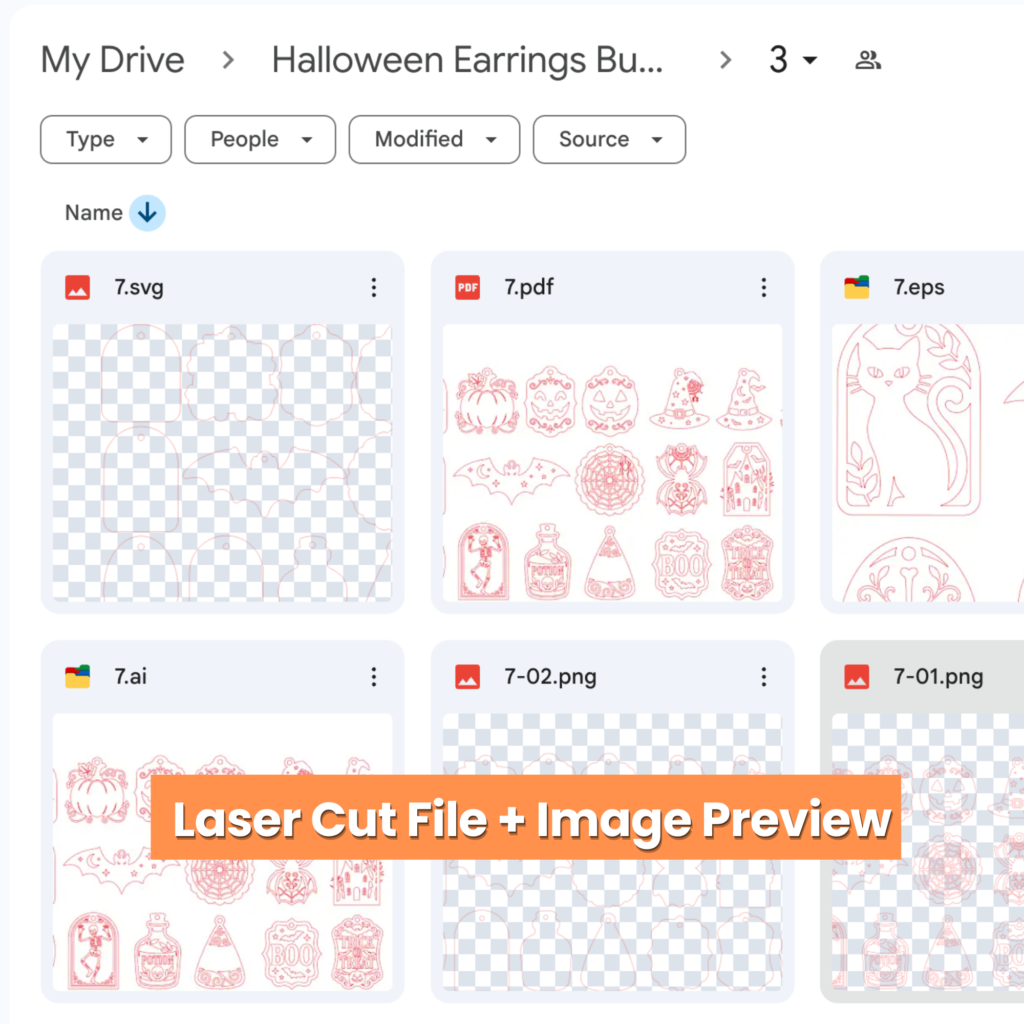Select the file name 7-01.png
The width and height of the screenshot is (1024, 1024).
(x=938, y=677)
